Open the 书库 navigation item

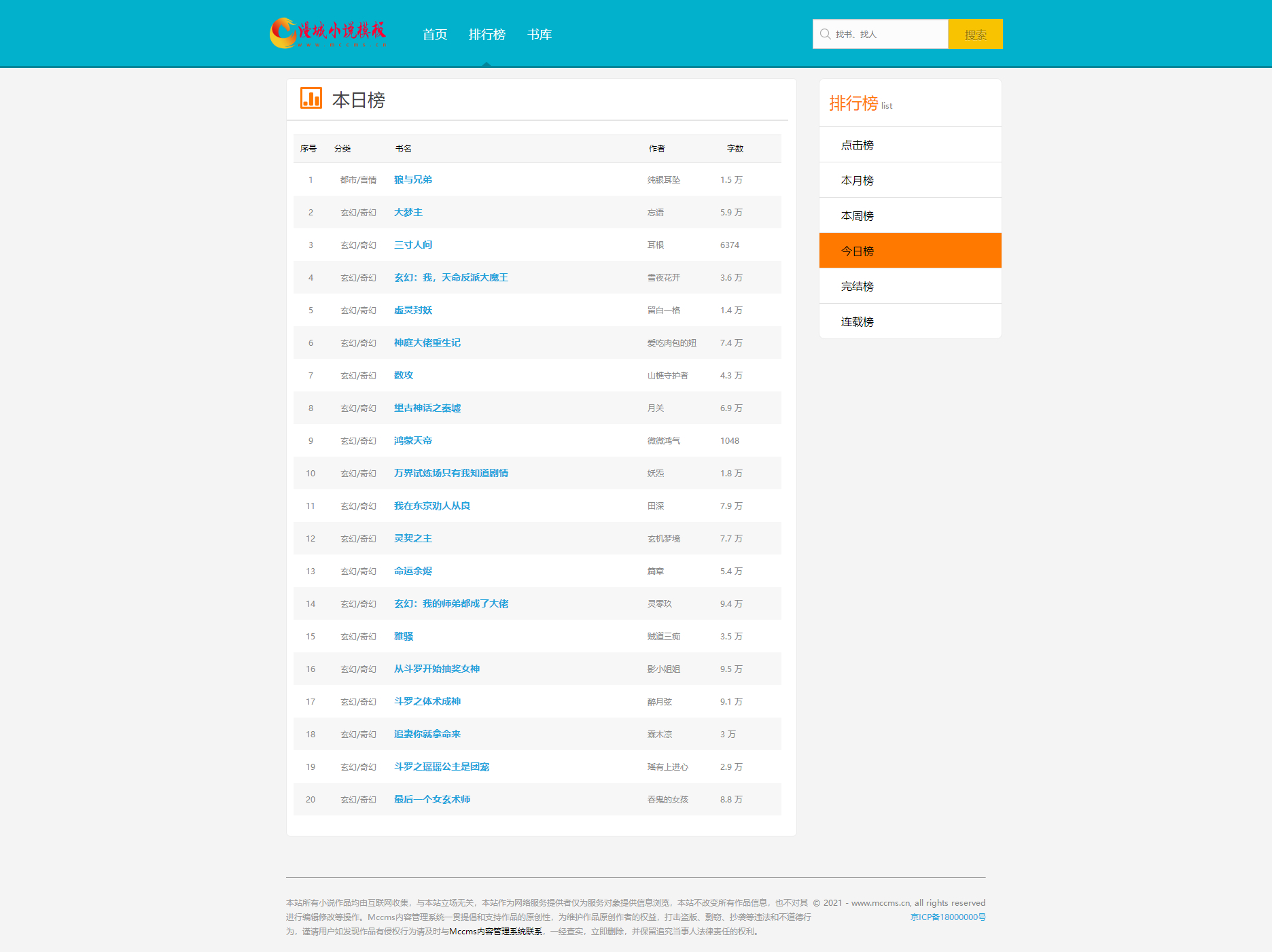coord(539,35)
